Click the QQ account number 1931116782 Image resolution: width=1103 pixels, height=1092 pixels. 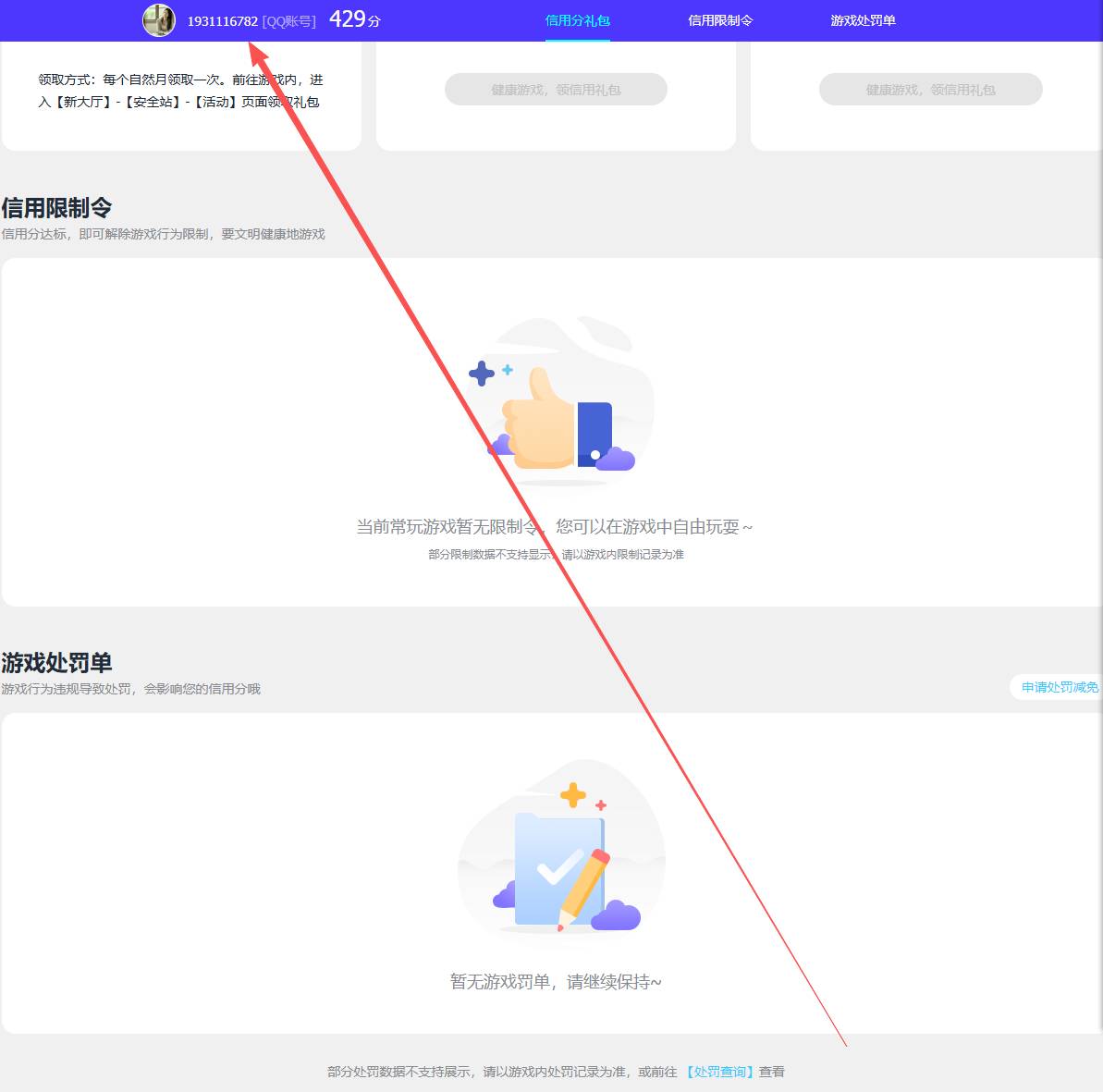[221, 19]
